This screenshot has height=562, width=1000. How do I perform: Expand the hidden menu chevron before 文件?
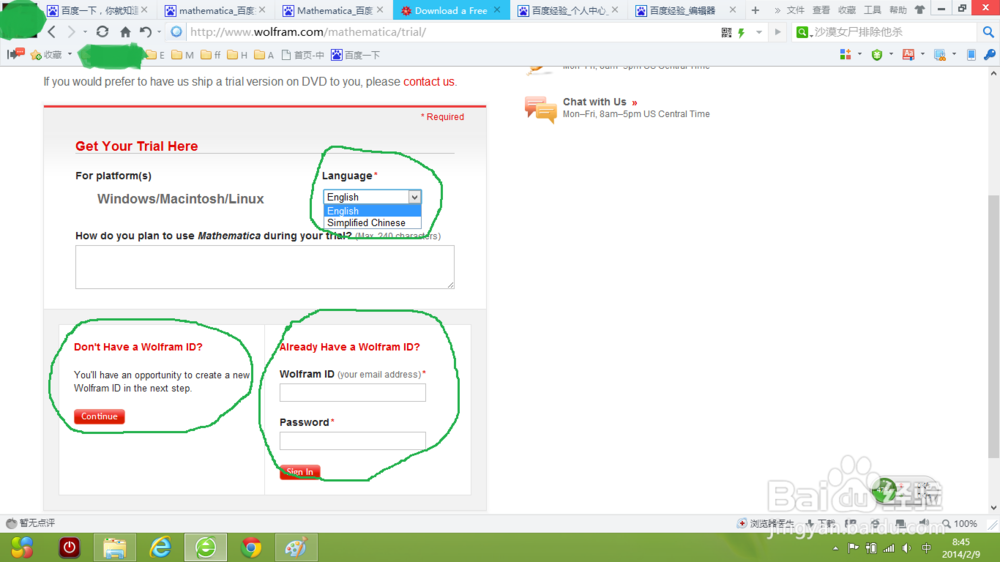click(777, 10)
